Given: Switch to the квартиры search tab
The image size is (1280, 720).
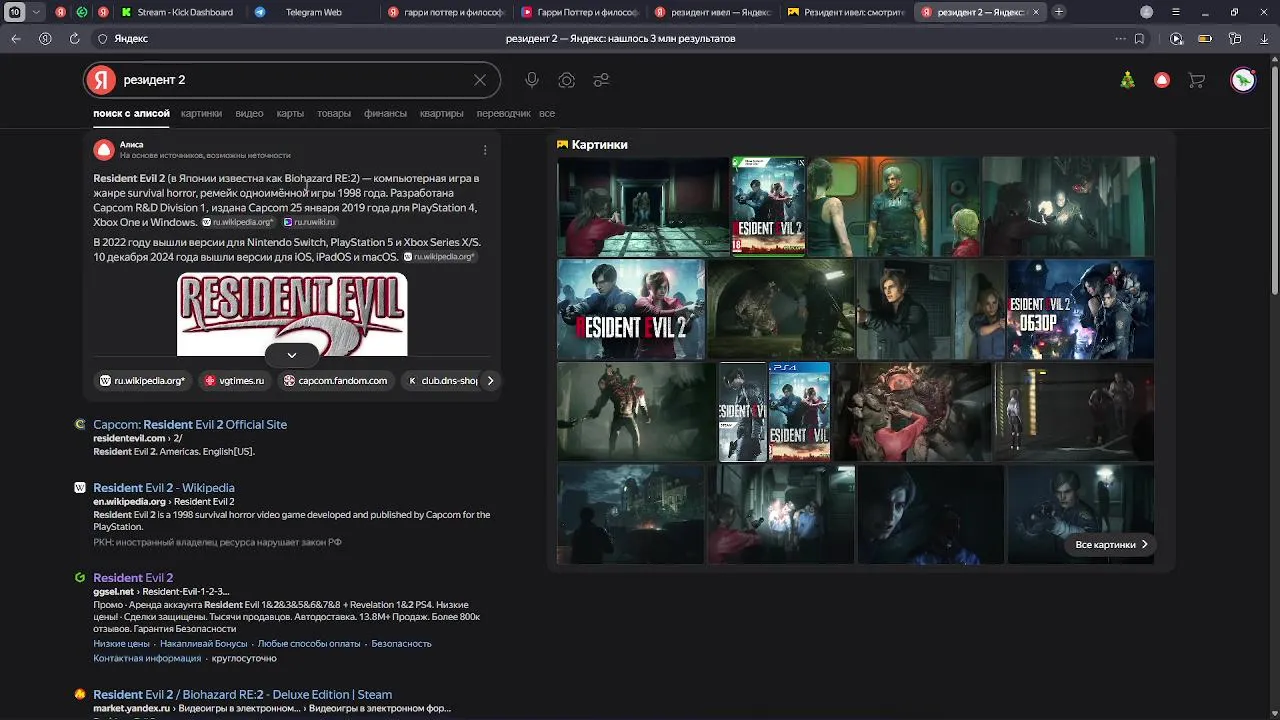Looking at the screenshot, I should coord(441,113).
